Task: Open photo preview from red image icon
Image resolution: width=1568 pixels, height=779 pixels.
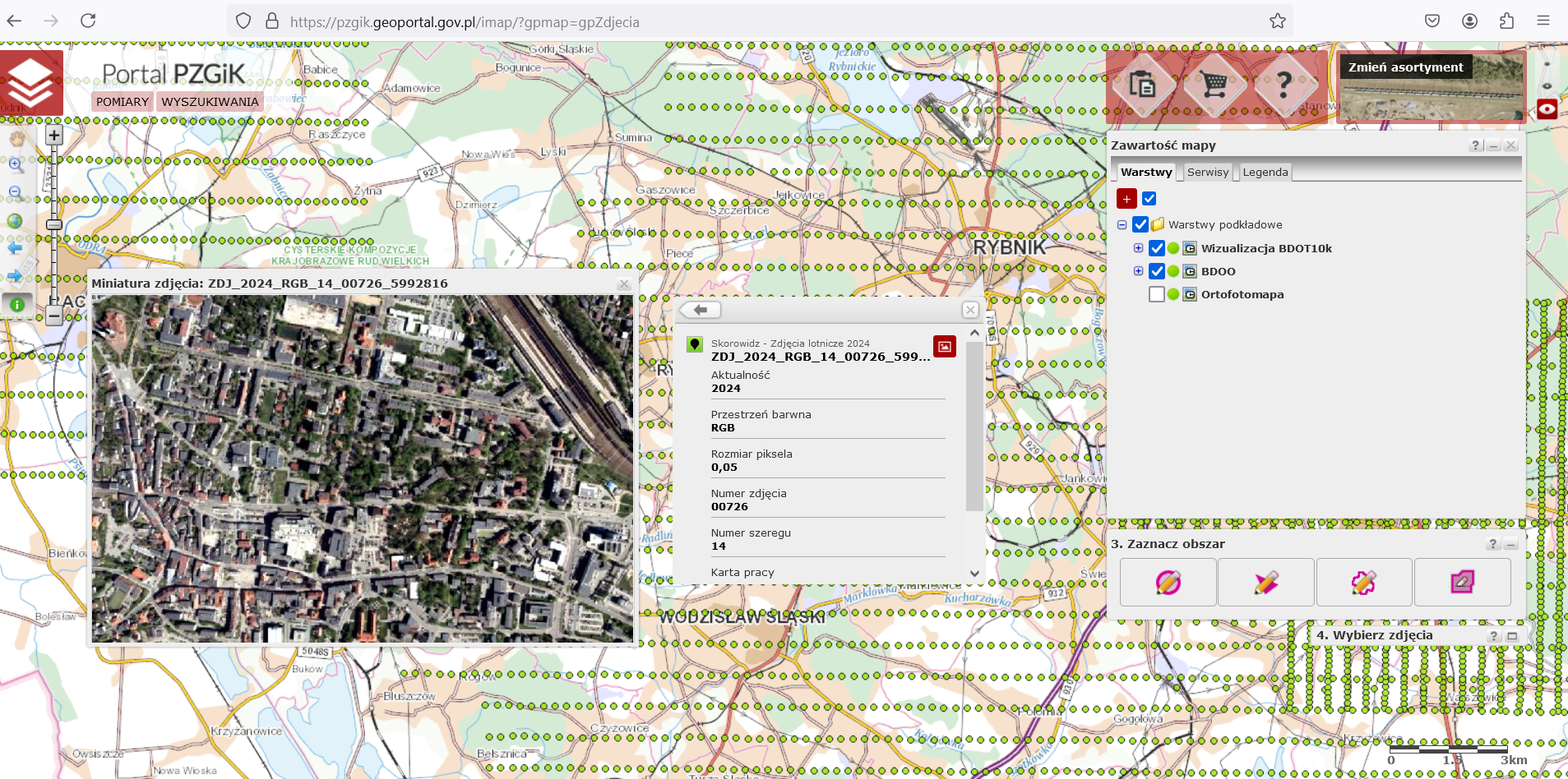Action: (x=945, y=347)
